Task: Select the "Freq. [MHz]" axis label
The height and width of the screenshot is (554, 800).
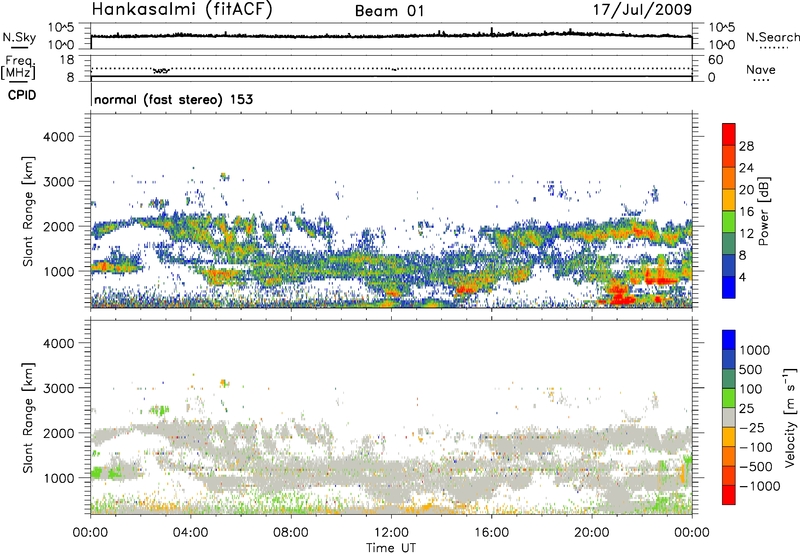Action: 18,67
